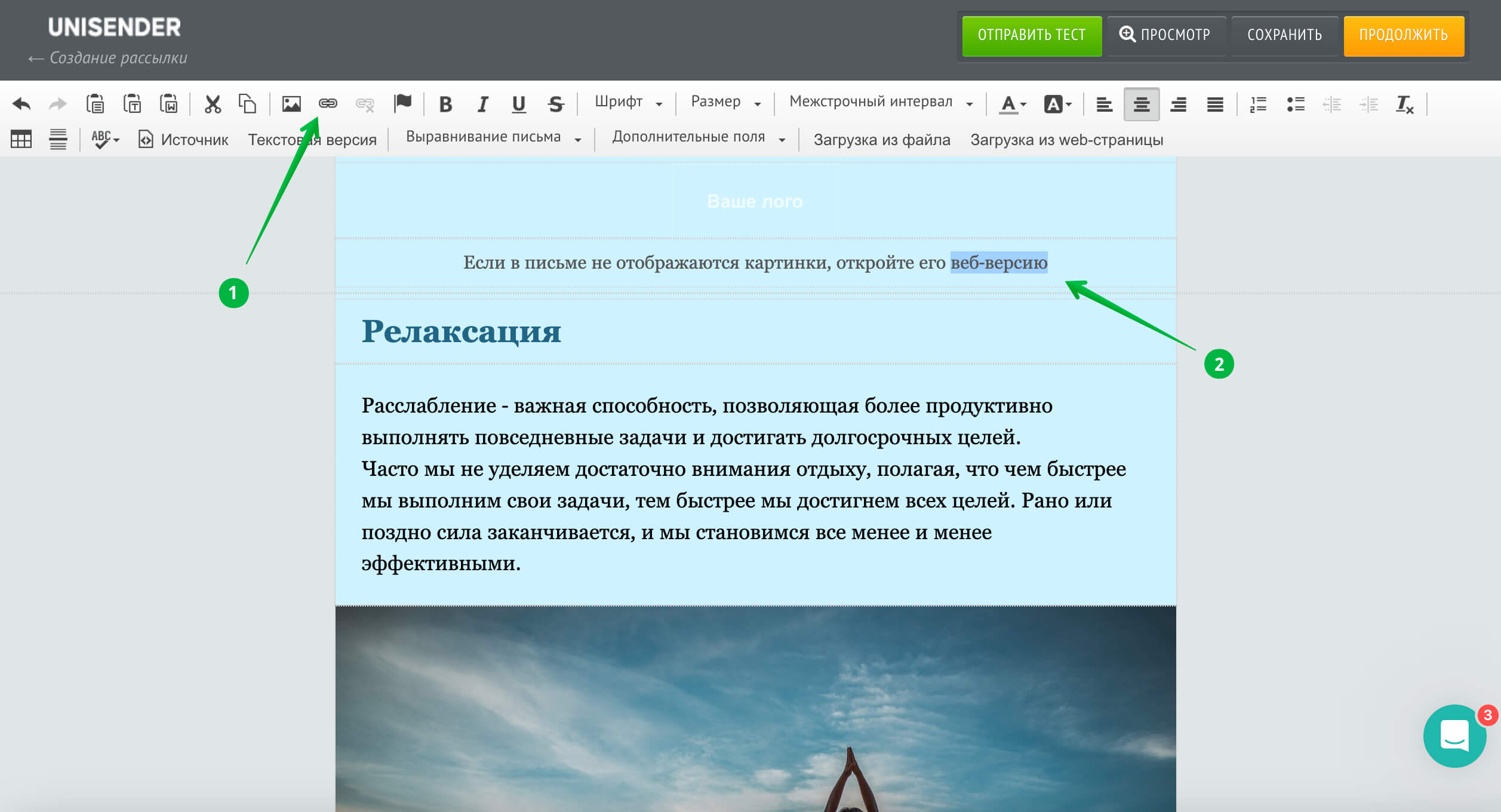1501x812 pixels.
Task: Insert a horizontal line icon
Action: point(58,139)
